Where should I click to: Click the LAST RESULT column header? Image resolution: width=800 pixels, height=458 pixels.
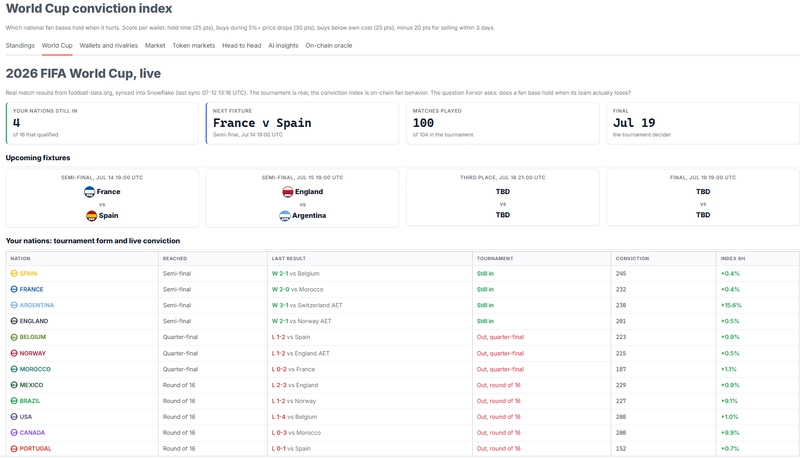click(x=289, y=259)
